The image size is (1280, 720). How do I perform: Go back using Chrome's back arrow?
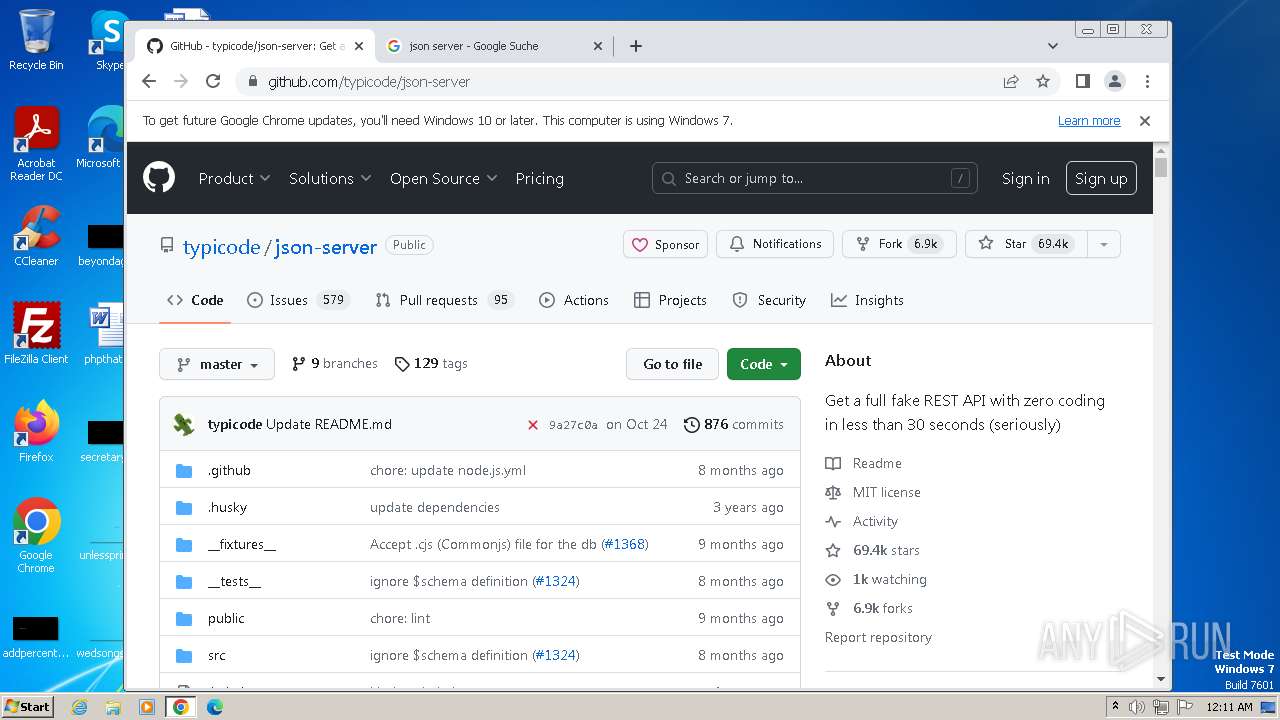(149, 81)
